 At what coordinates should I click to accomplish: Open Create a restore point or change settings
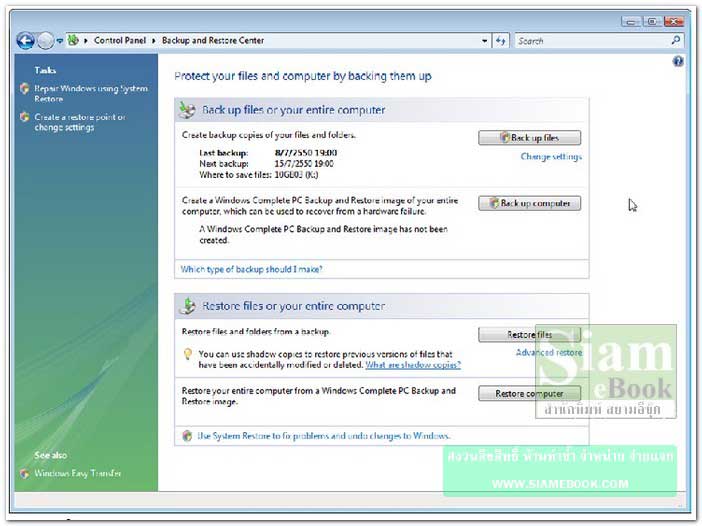tap(80, 122)
